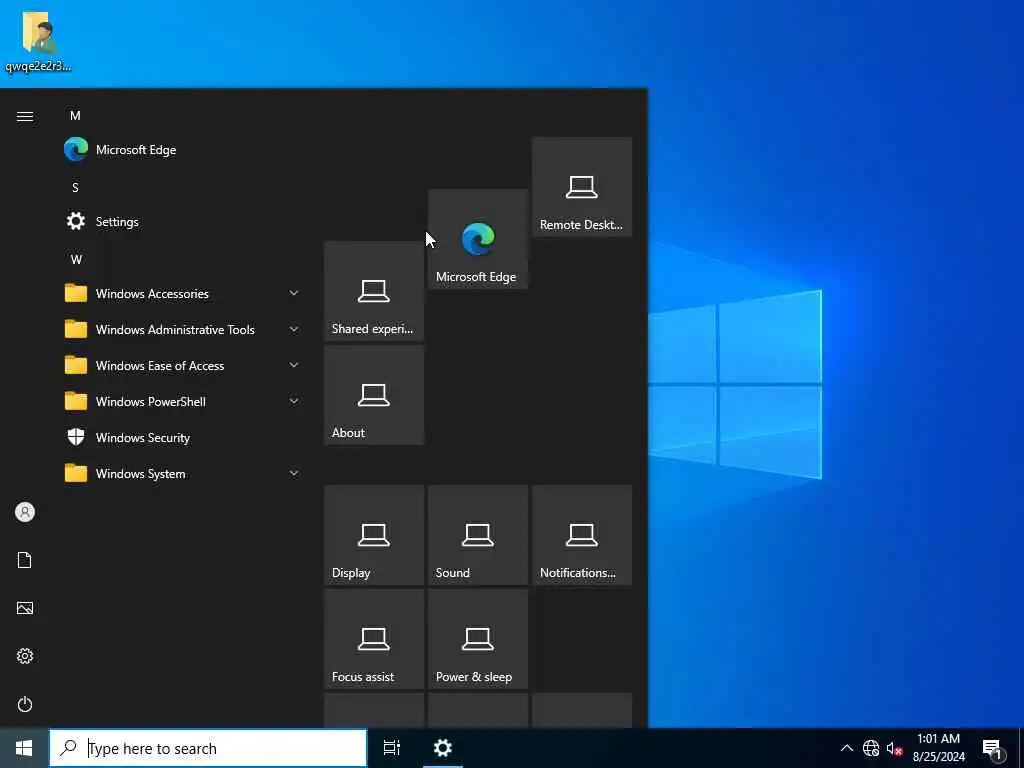Click the Windows Start button
The width and height of the screenshot is (1024, 768).
pos(24,748)
